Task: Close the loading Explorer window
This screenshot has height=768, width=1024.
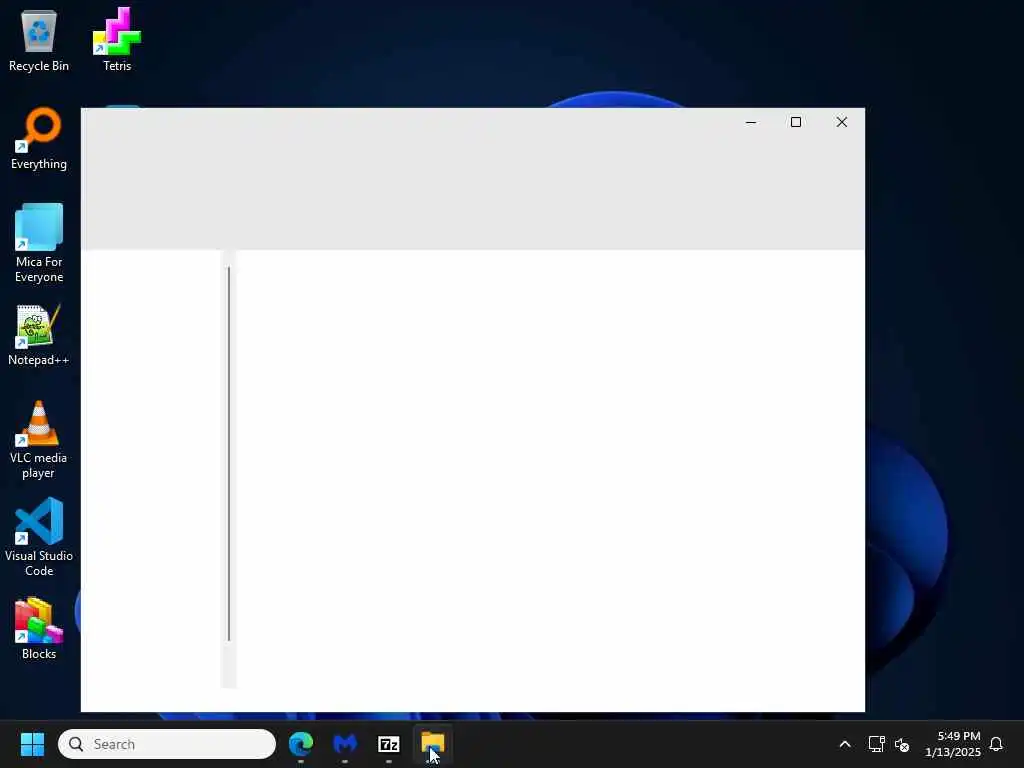Action: tap(842, 122)
